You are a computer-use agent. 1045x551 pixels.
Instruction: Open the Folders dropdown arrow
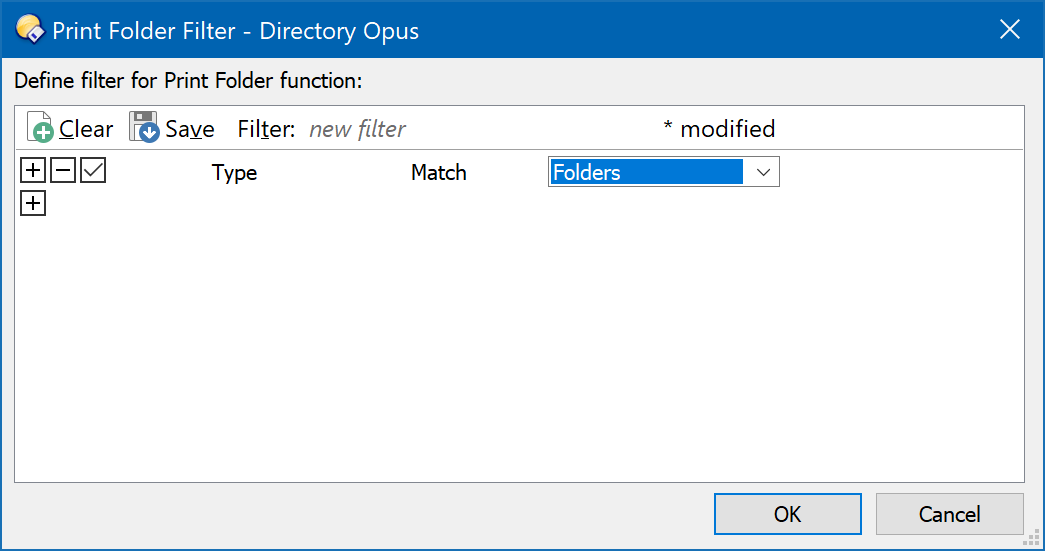(x=763, y=172)
